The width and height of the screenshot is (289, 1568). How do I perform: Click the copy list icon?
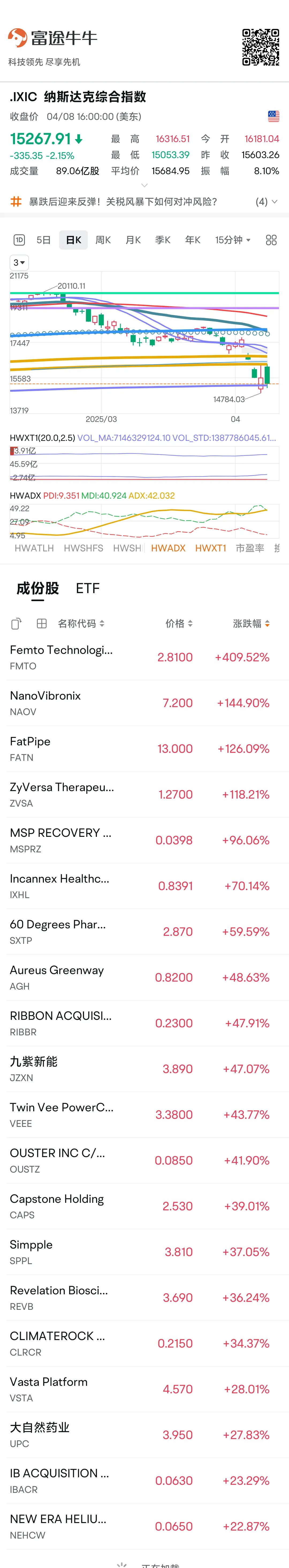pyautogui.click(x=16, y=623)
